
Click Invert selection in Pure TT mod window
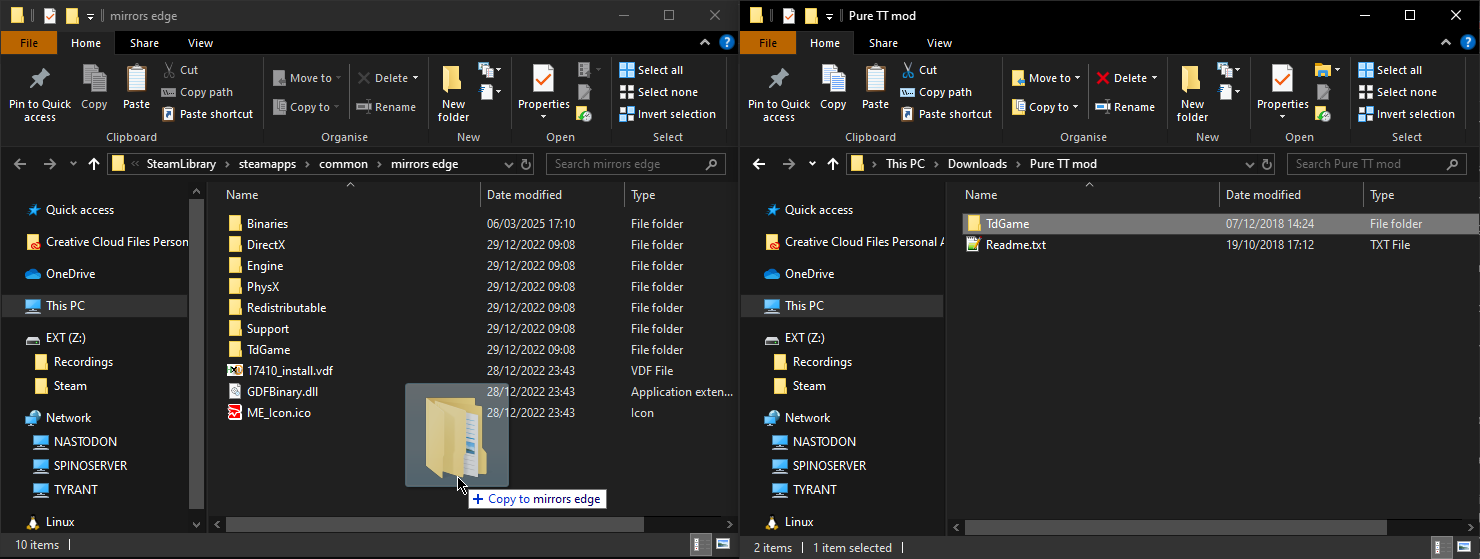pos(1406,114)
